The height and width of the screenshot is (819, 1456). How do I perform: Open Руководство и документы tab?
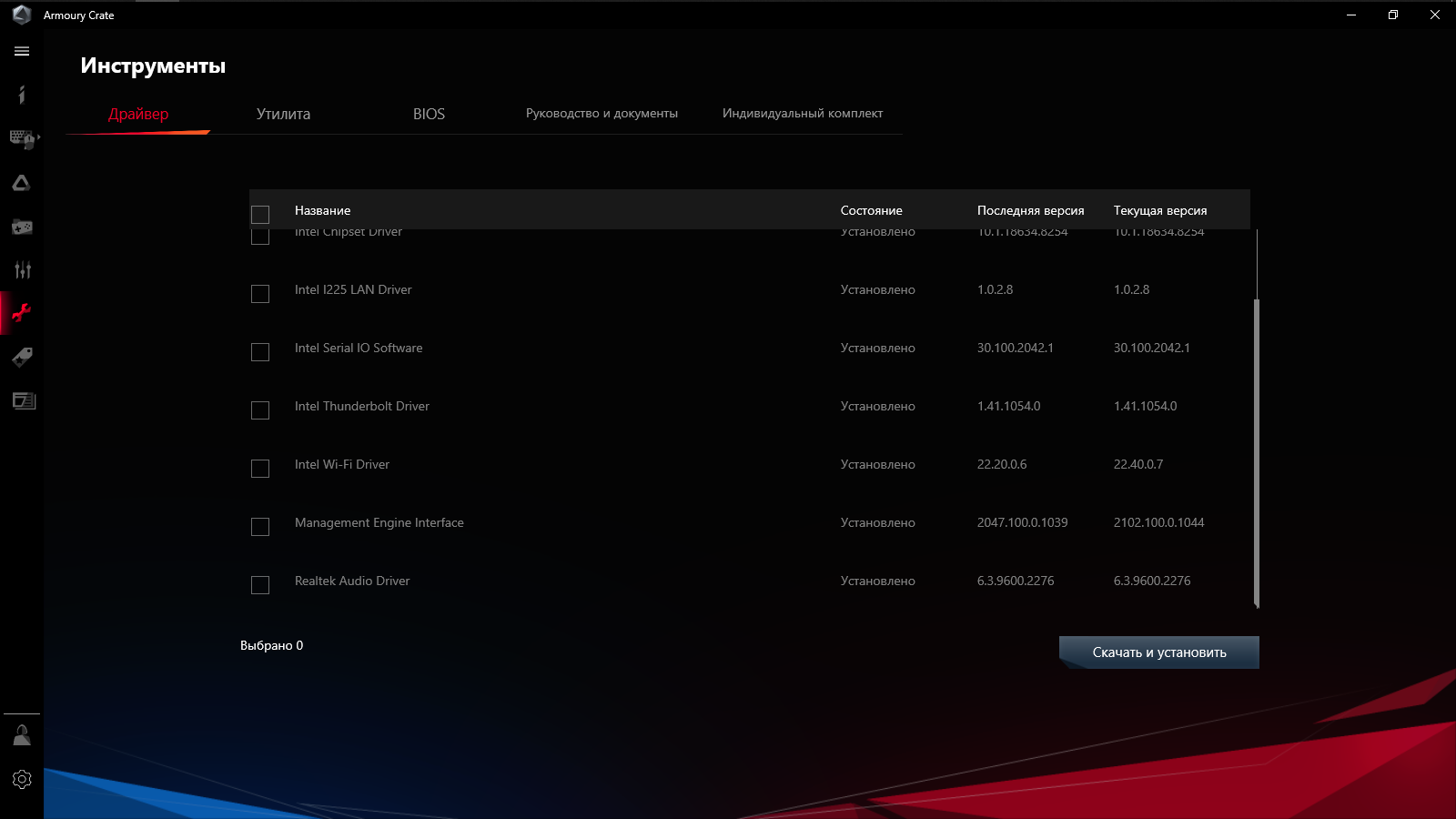602,114
